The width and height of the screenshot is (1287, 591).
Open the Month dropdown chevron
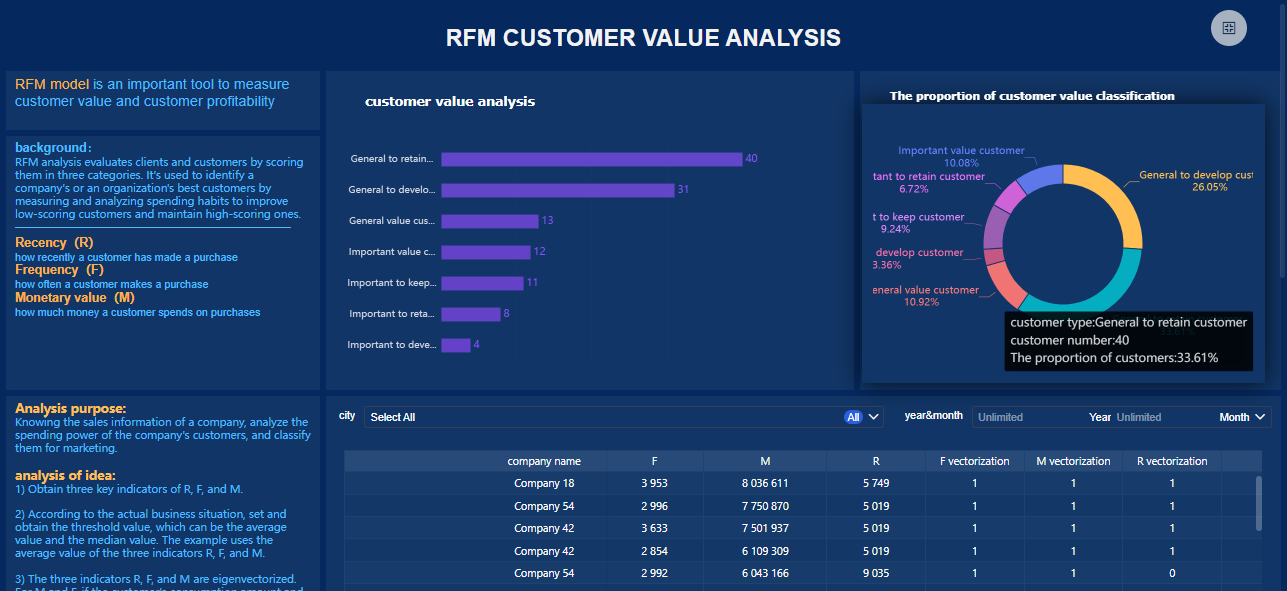pos(1260,417)
